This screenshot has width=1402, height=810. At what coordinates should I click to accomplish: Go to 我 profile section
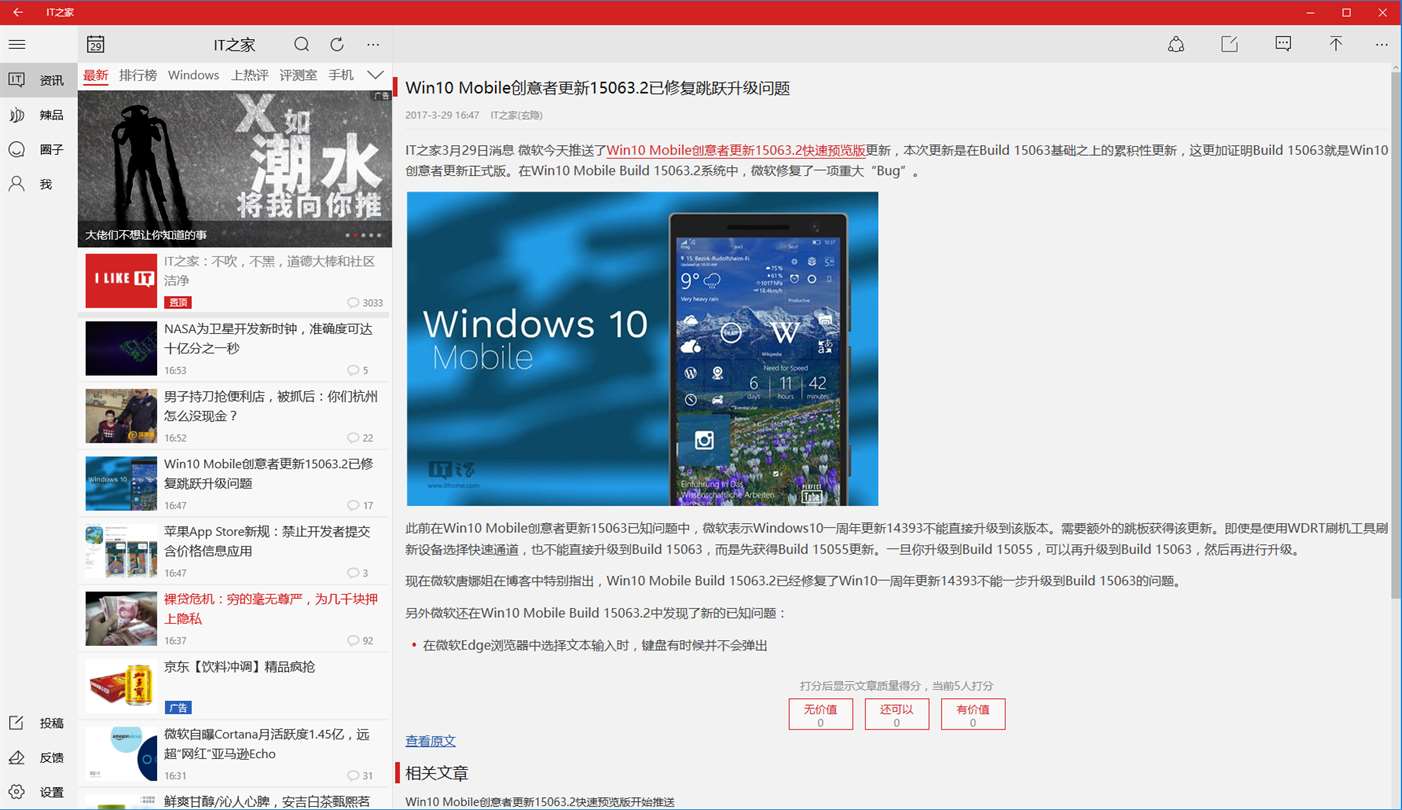click(x=39, y=184)
